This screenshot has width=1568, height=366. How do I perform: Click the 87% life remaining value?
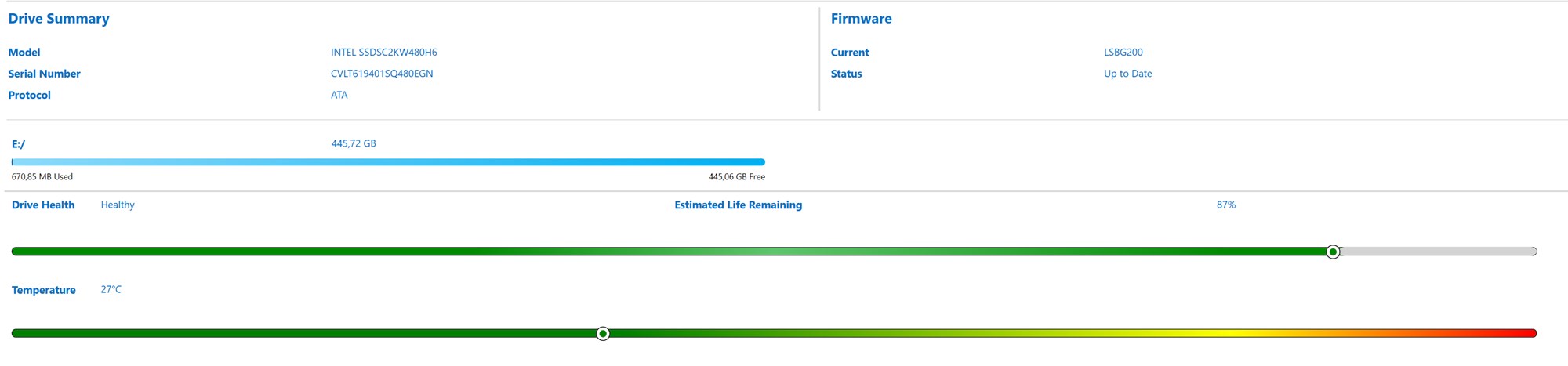(1226, 205)
